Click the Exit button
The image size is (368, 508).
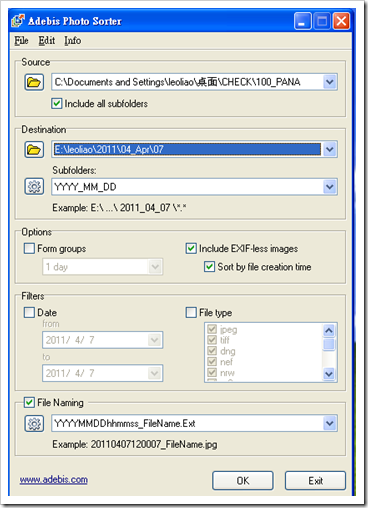point(315,481)
